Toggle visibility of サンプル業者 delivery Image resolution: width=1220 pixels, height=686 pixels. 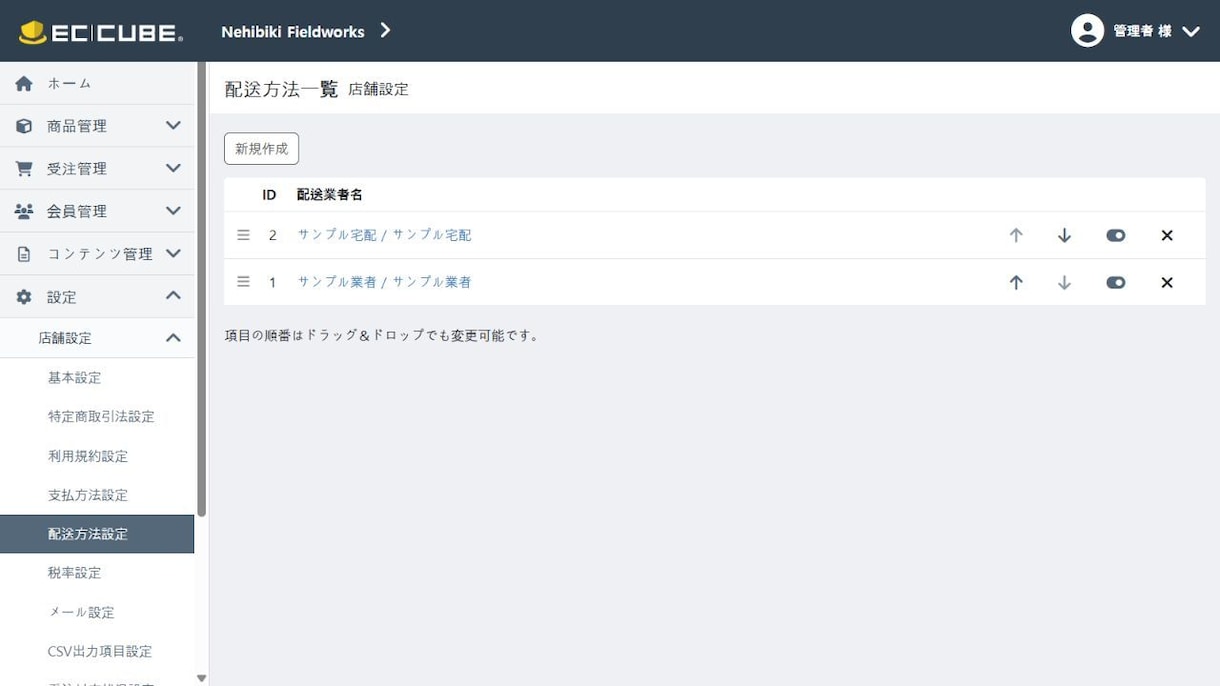click(1116, 283)
